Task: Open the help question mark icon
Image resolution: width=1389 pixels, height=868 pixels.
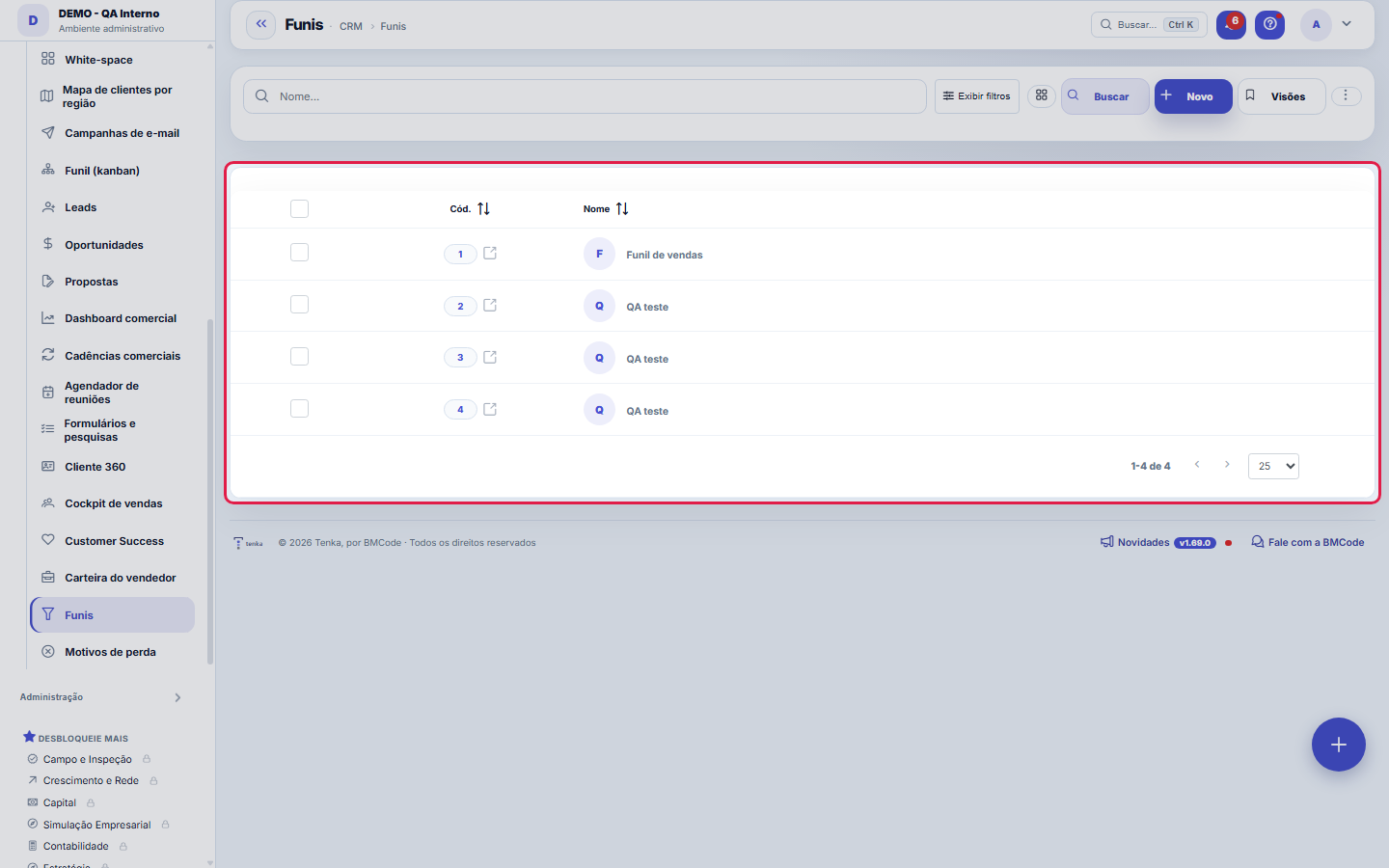Action: [x=1269, y=25]
